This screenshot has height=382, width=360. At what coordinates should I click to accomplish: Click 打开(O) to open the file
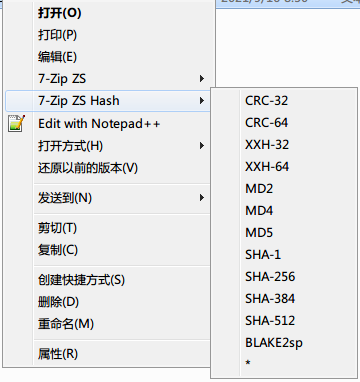(x=60, y=13)
